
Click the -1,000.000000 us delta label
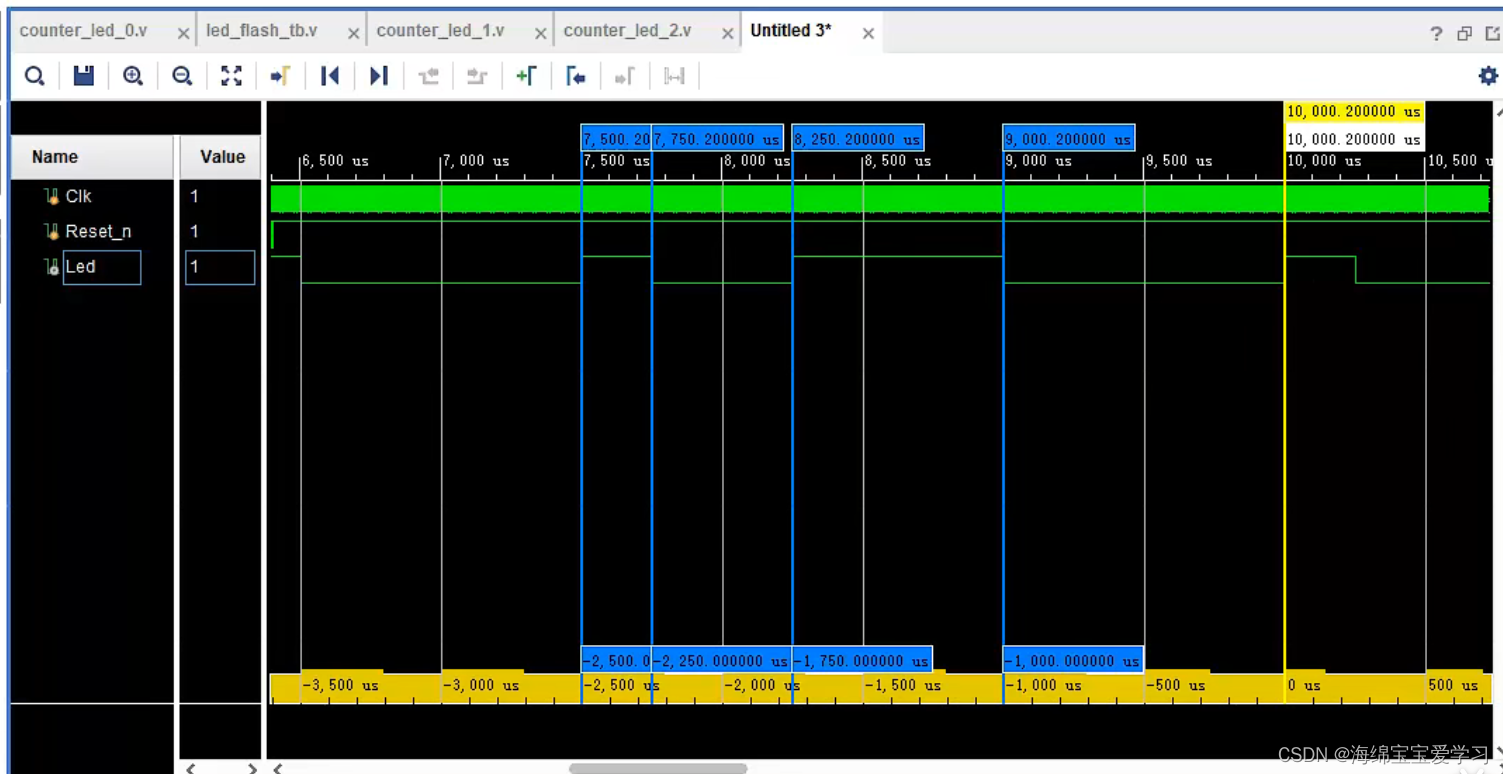tap(1073, 660)
